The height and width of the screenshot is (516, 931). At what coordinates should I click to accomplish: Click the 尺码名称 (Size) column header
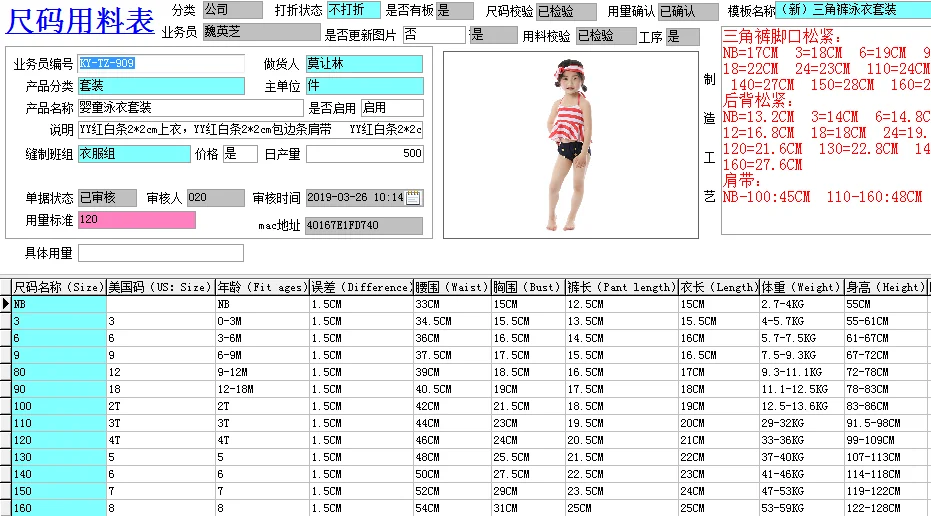[59, 287]
